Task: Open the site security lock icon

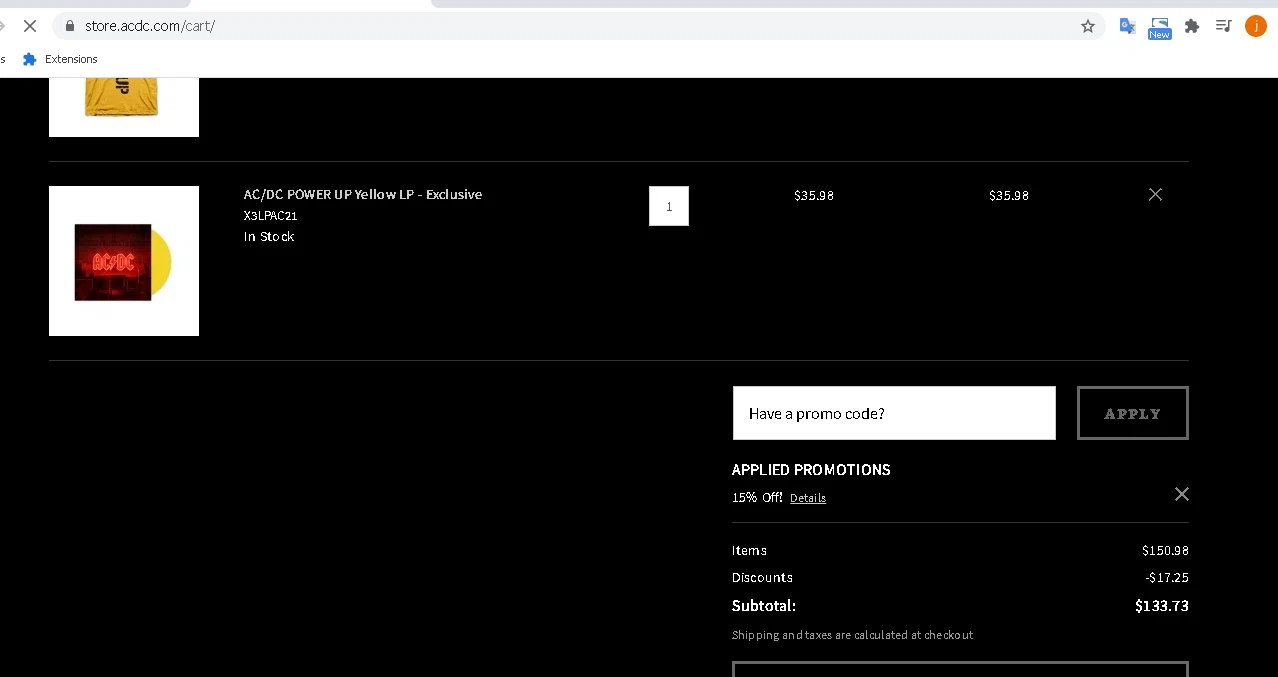Action: (x=69, y=26)
